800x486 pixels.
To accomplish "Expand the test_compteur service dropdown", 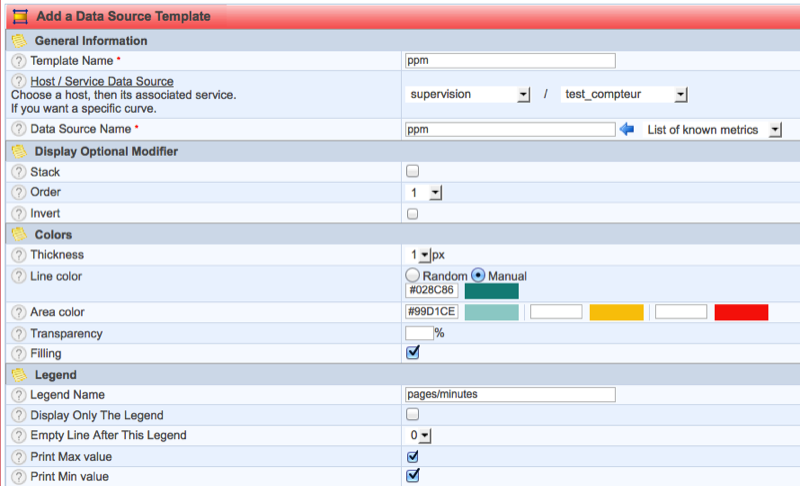I will [624, 95].
